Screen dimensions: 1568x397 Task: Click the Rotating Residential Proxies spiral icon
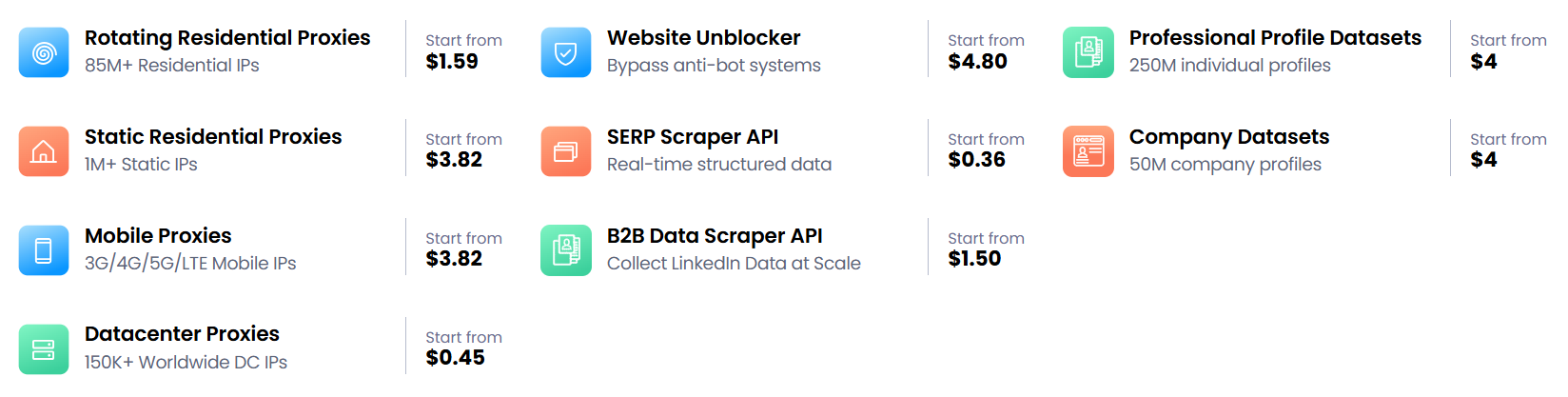44,52
